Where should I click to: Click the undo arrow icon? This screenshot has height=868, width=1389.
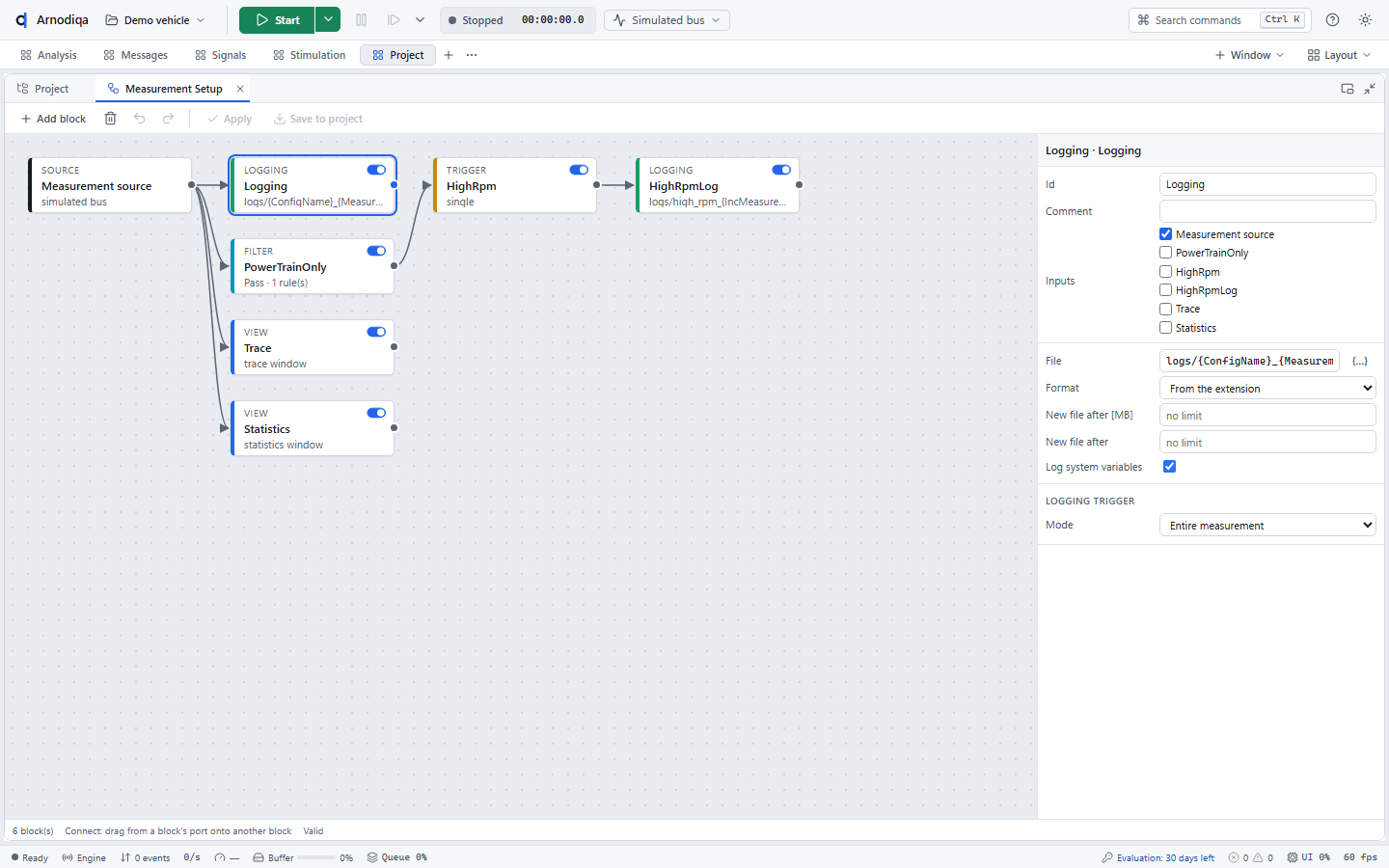[x=140, y=119]
